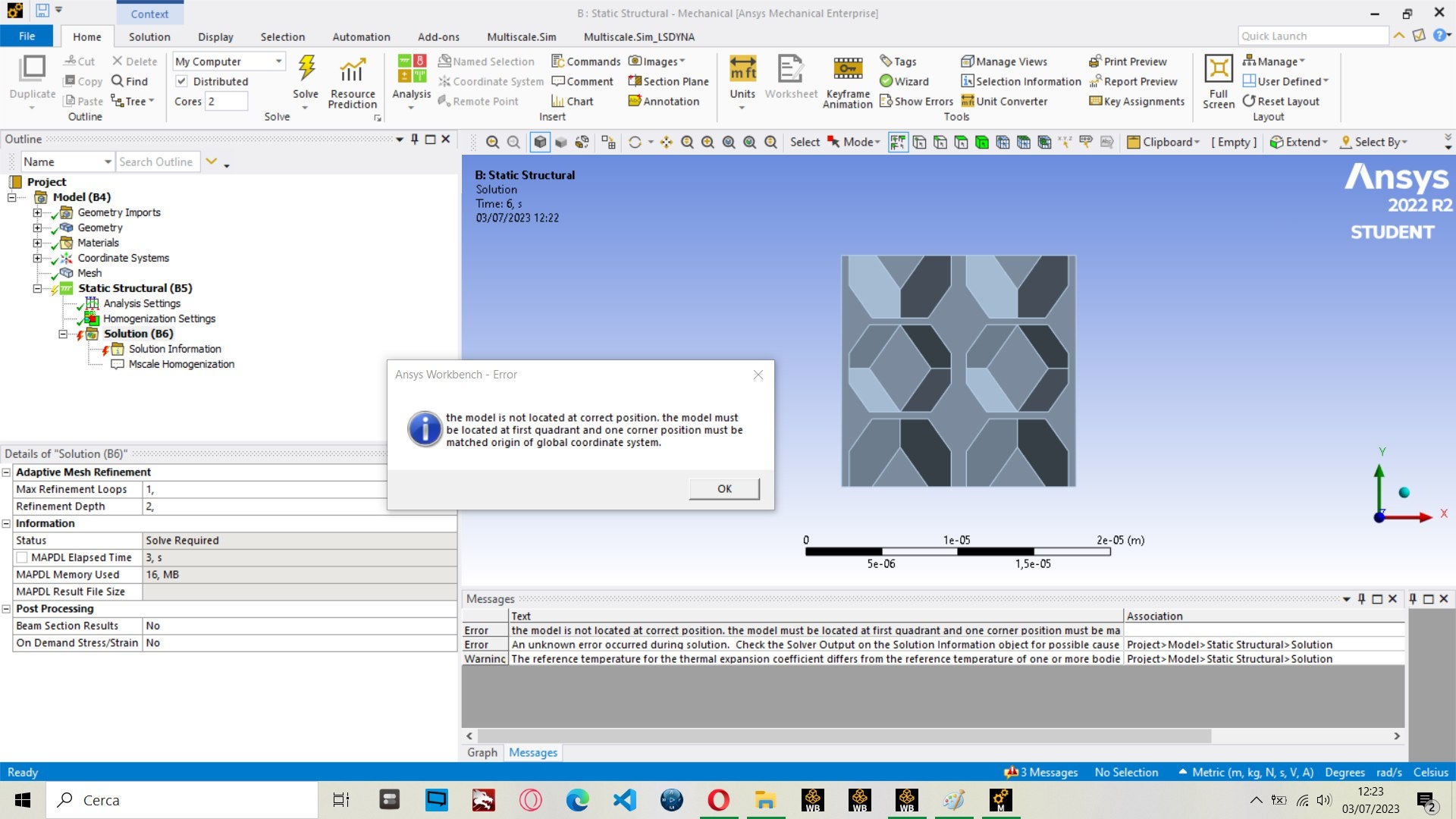Click the 3 Messages status entry
1456x819 pixels.
click(1040, 772)
